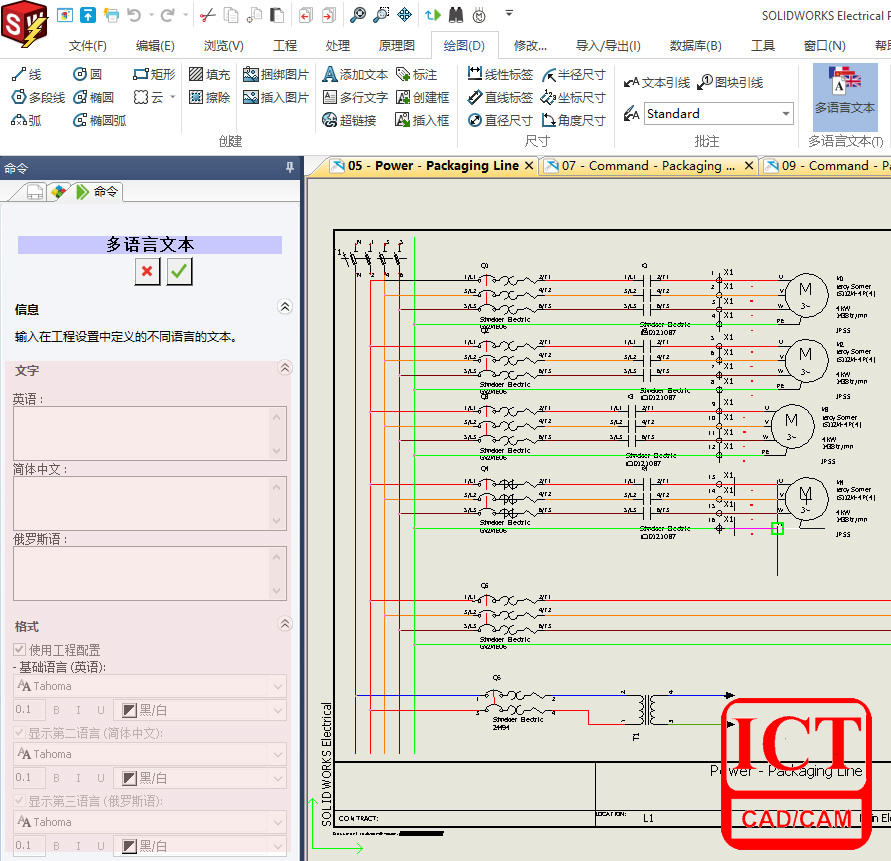Click 超链接 hyperlink tool
891x861 pixels.
(x=349, y=120)
